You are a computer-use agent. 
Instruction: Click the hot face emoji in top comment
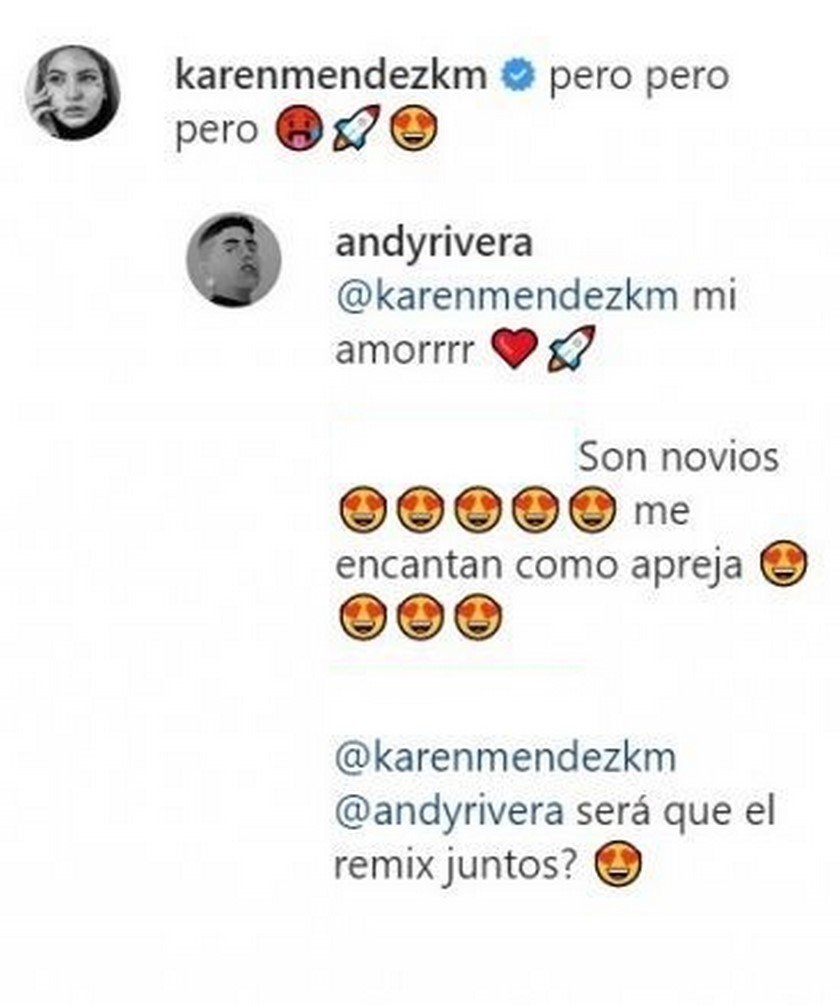pos(297,129)
